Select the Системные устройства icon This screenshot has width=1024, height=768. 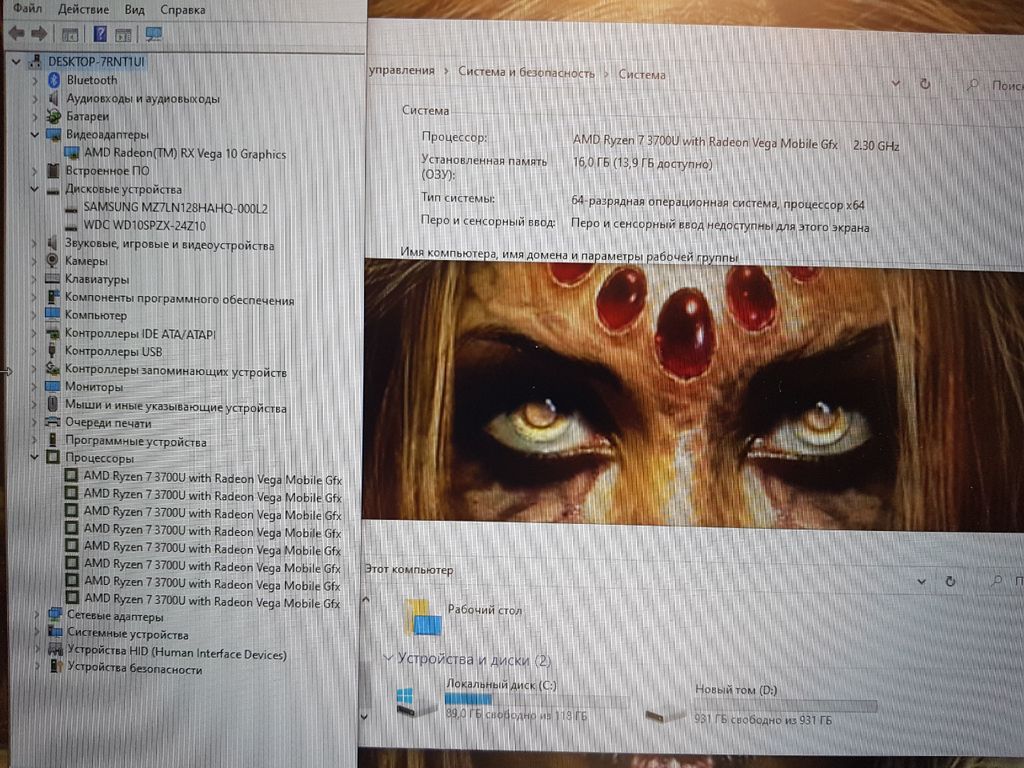[56, 632]
